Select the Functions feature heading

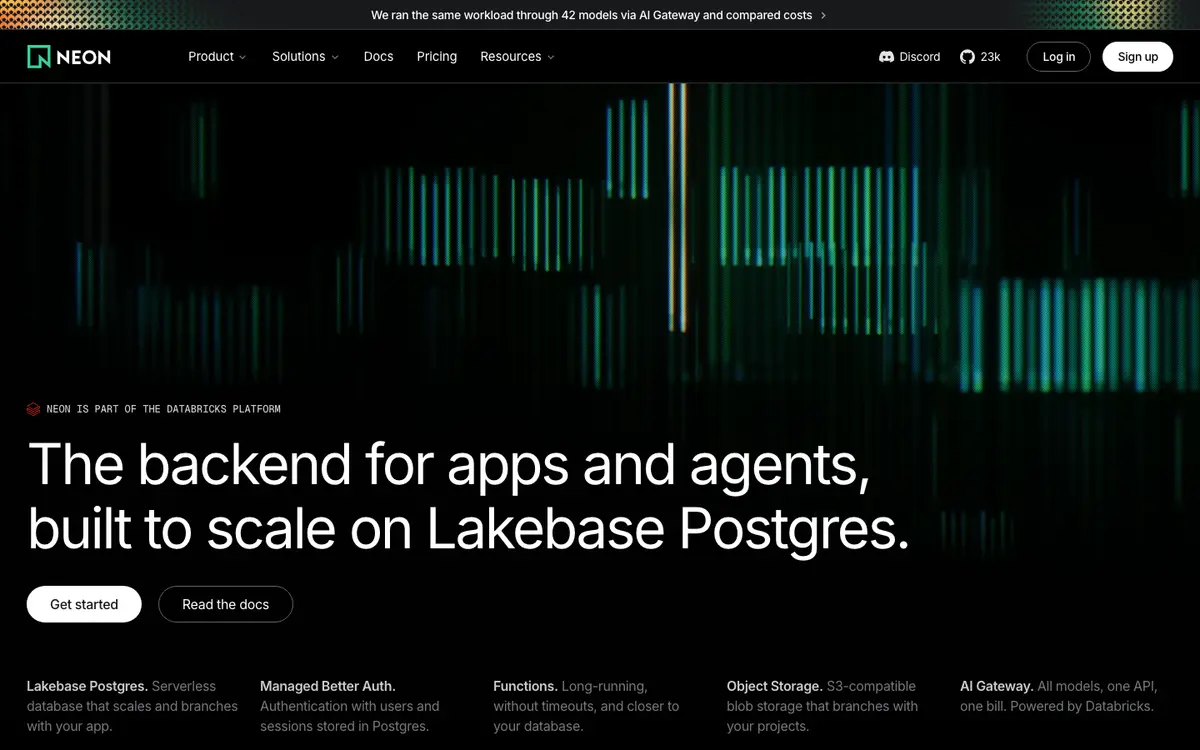pyautogui.click(x=525, y=686)
